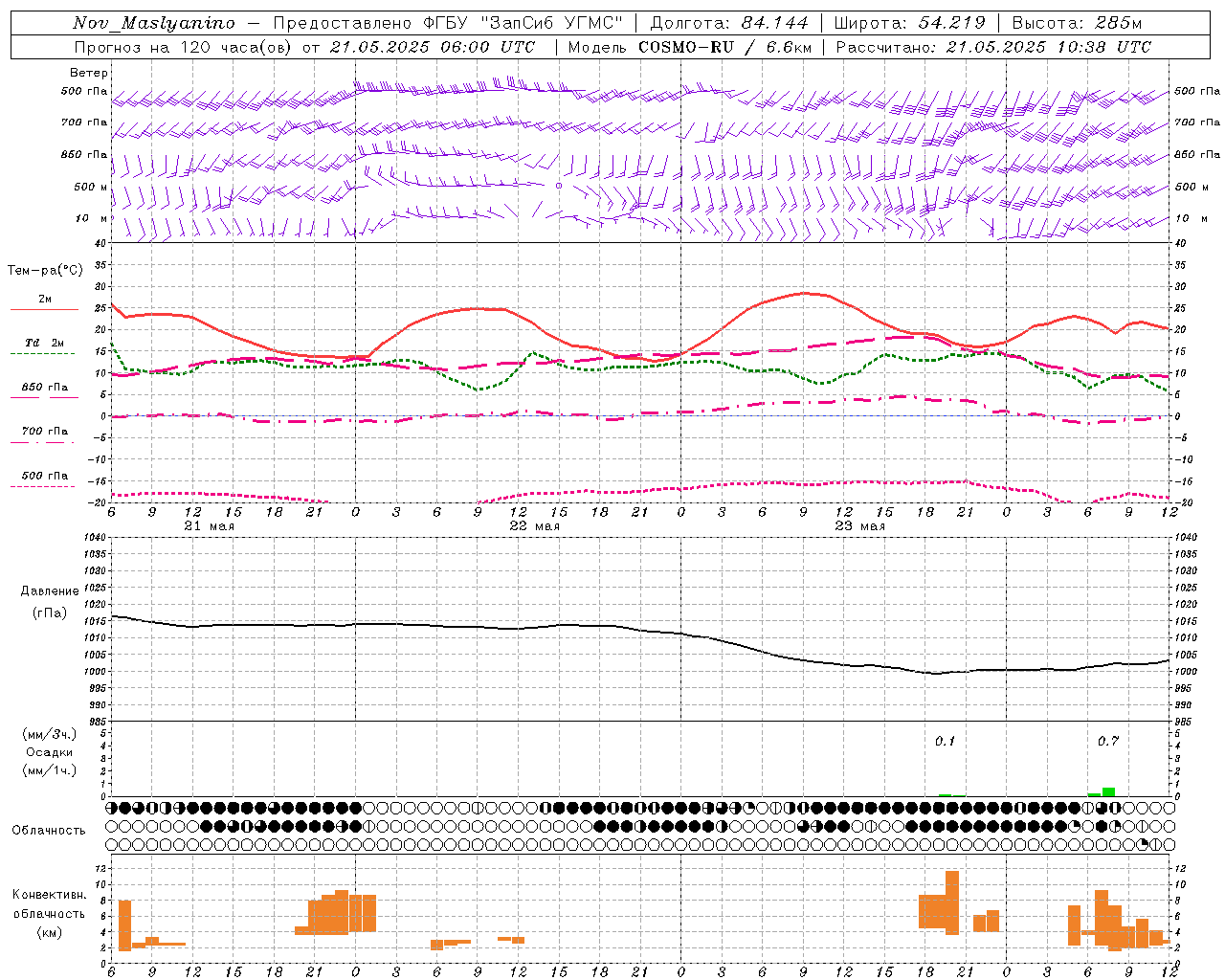Click the 500 гПа temperature legend entry
This screenshot has width=1225, height=980.
[45, 476]
